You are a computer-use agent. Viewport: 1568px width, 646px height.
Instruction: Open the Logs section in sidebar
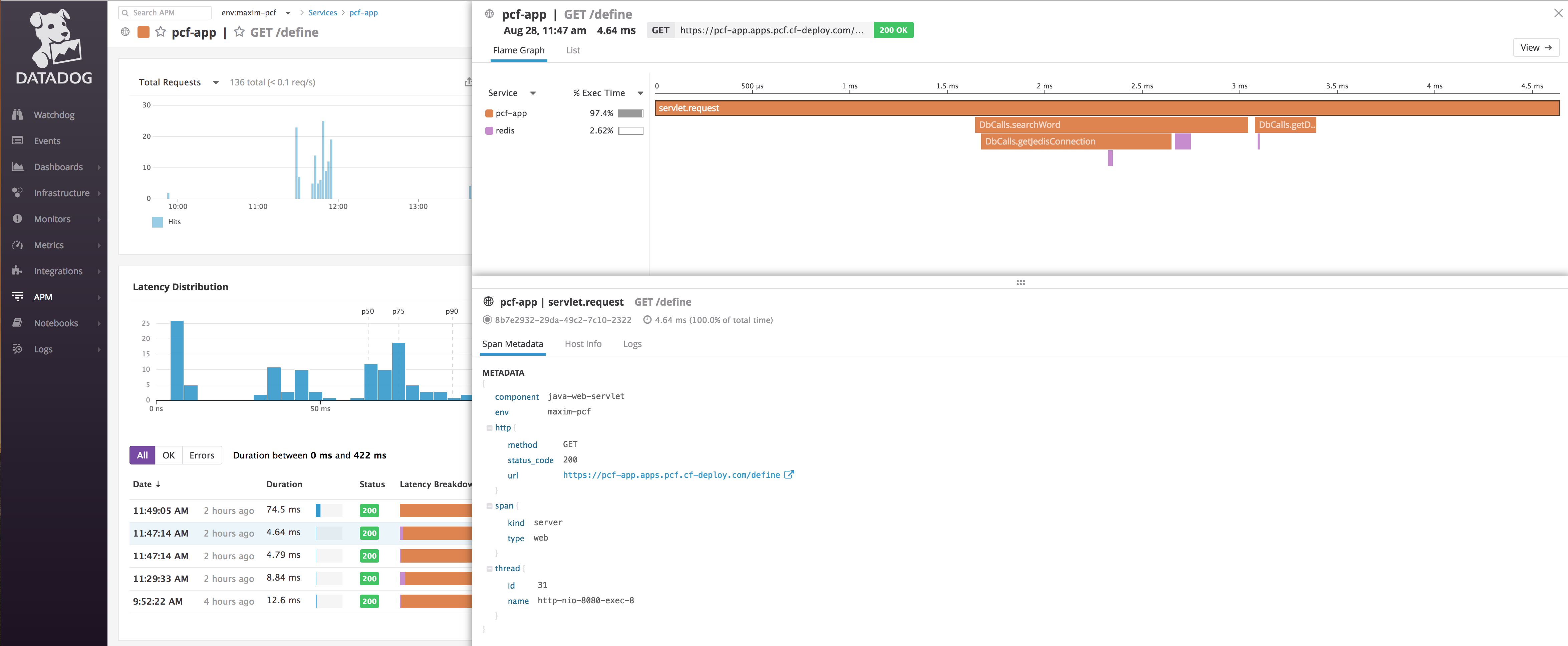[43, 349]
